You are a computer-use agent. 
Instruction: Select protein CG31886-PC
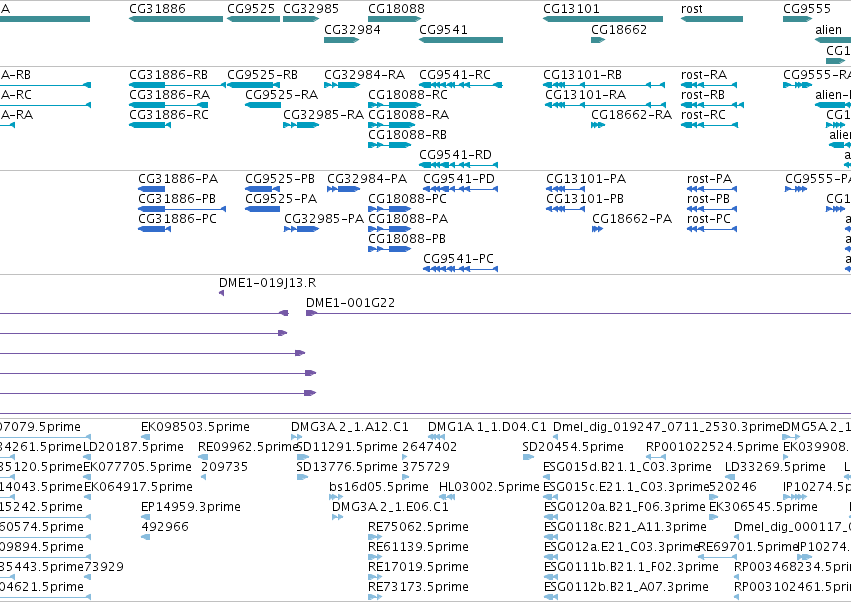[x=177, y=219]
